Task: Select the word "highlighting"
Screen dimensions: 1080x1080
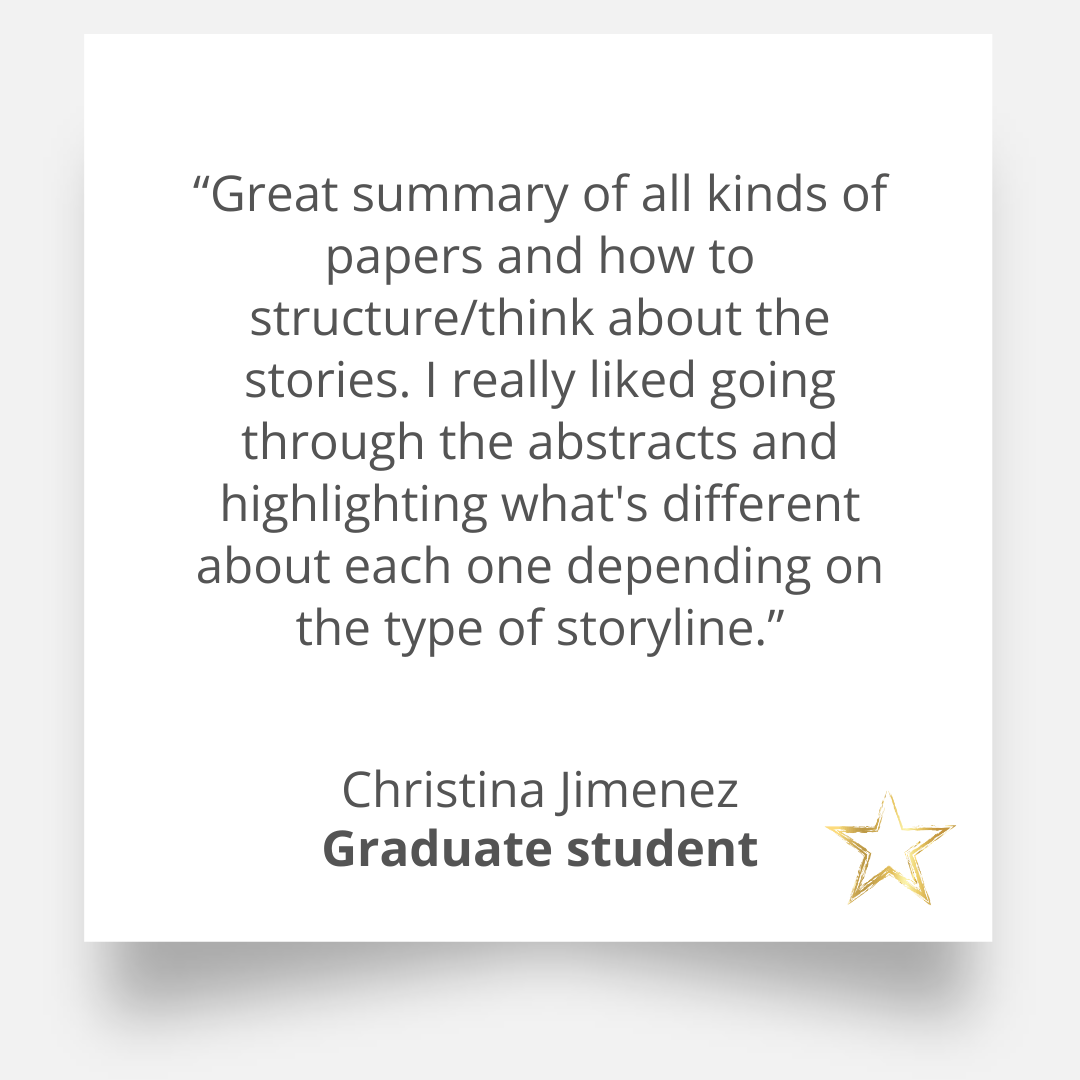Action: pyautogui.click(x=354, y=506)
